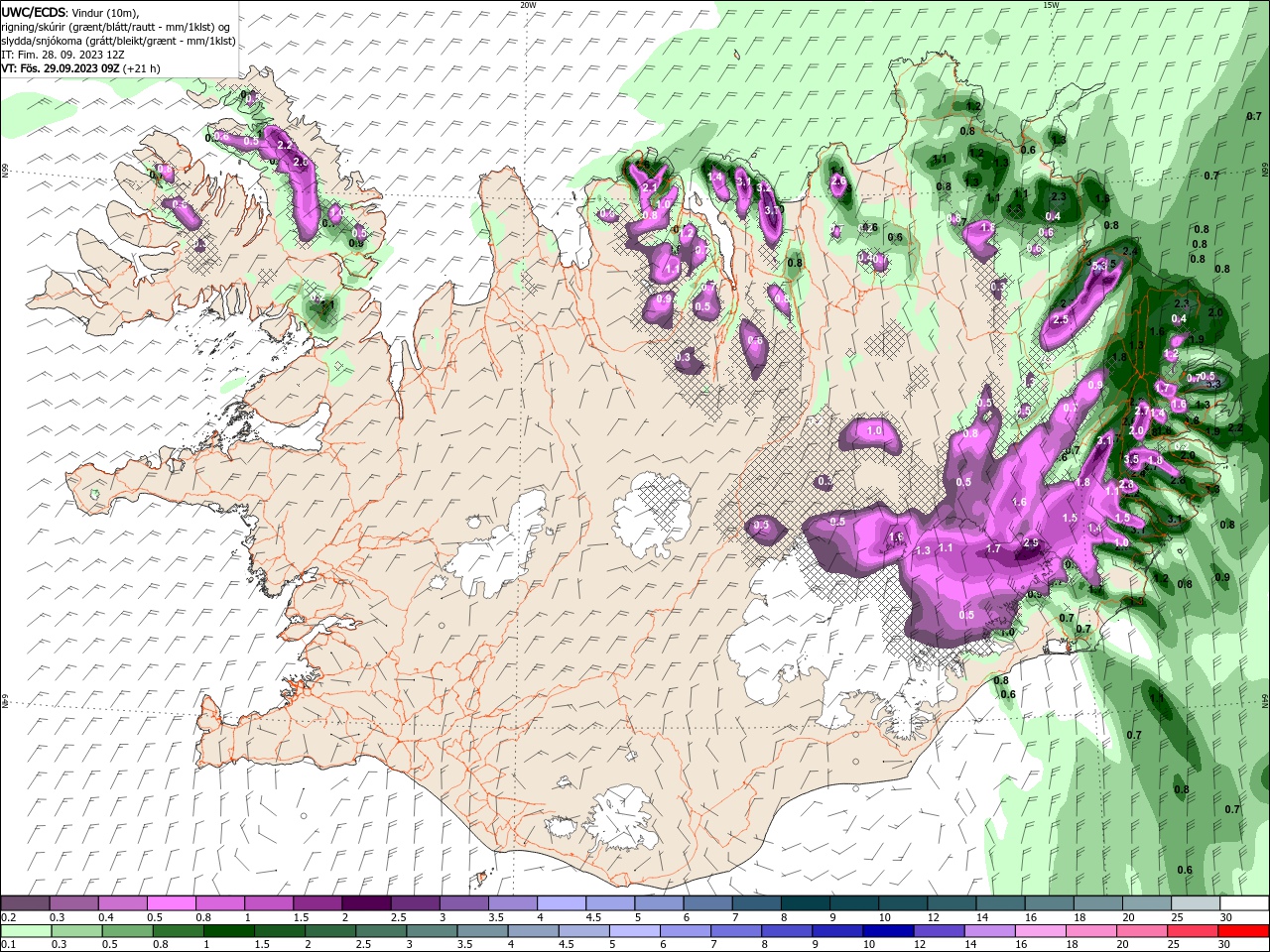The image size is (1270, 952).
Task: Click the '15W' longitude label at top
Action: [x=1051, y=5]
